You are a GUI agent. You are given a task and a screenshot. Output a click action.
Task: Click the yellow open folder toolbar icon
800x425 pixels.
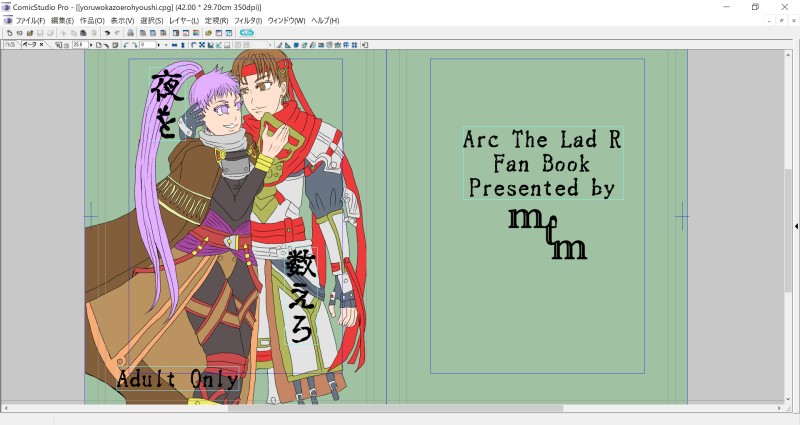coord(30,33)
